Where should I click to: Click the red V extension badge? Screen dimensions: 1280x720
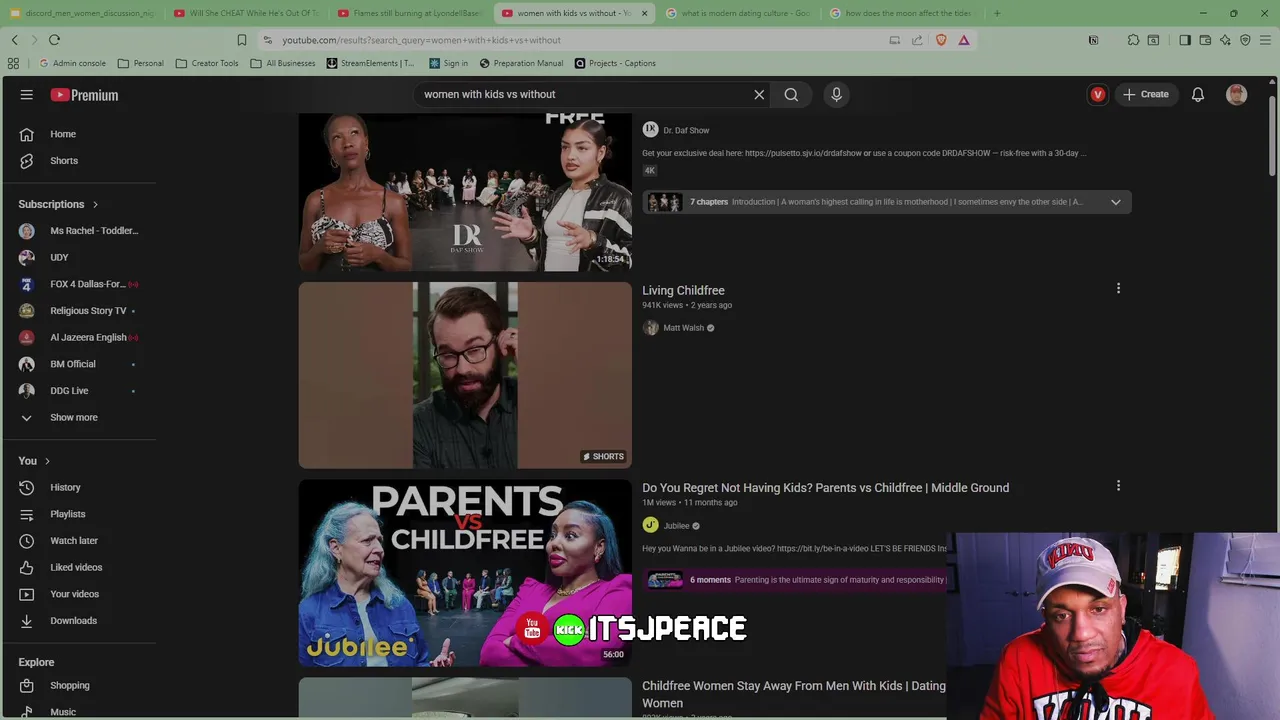[x=1098, y=94]
